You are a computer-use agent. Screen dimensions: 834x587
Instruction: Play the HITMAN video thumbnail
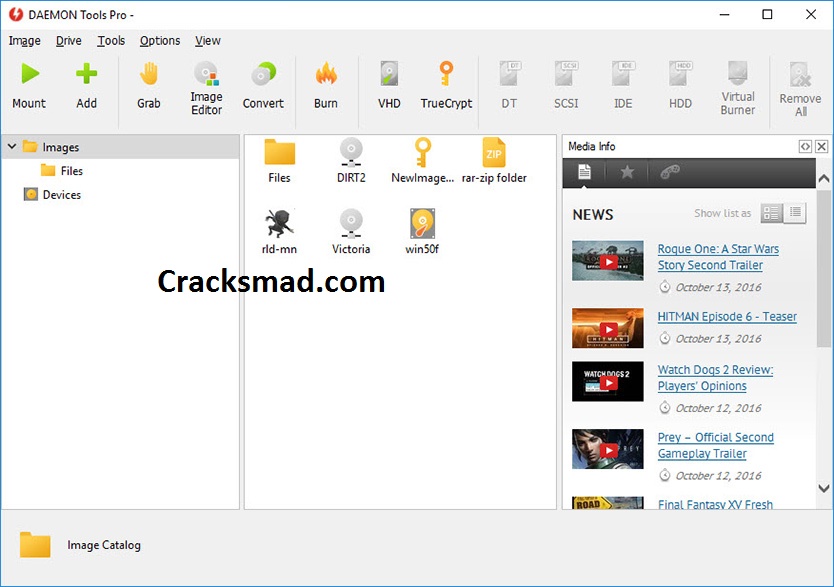[x=608, y=328]
